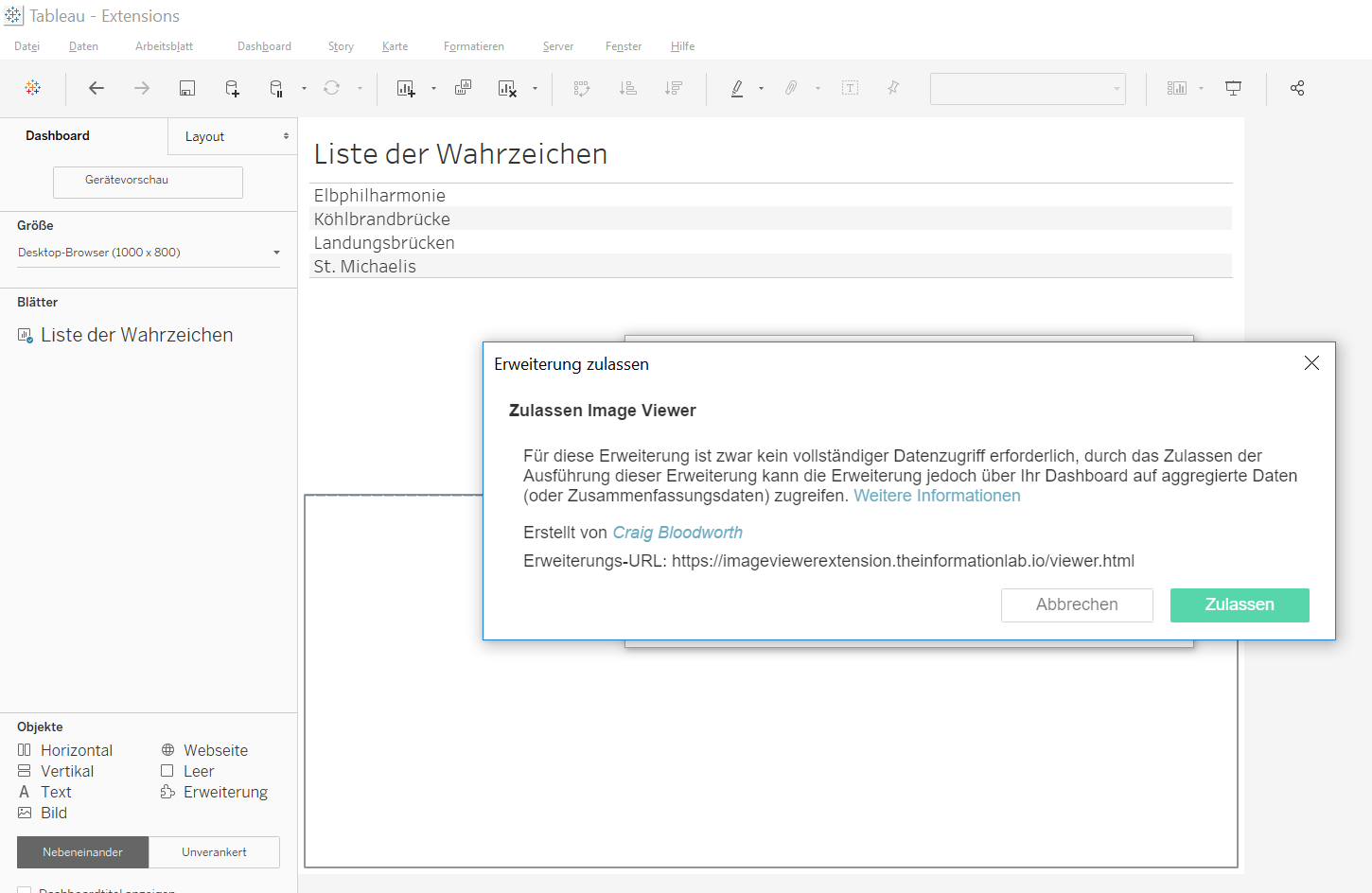Add a Bild image object

(43, 813)
